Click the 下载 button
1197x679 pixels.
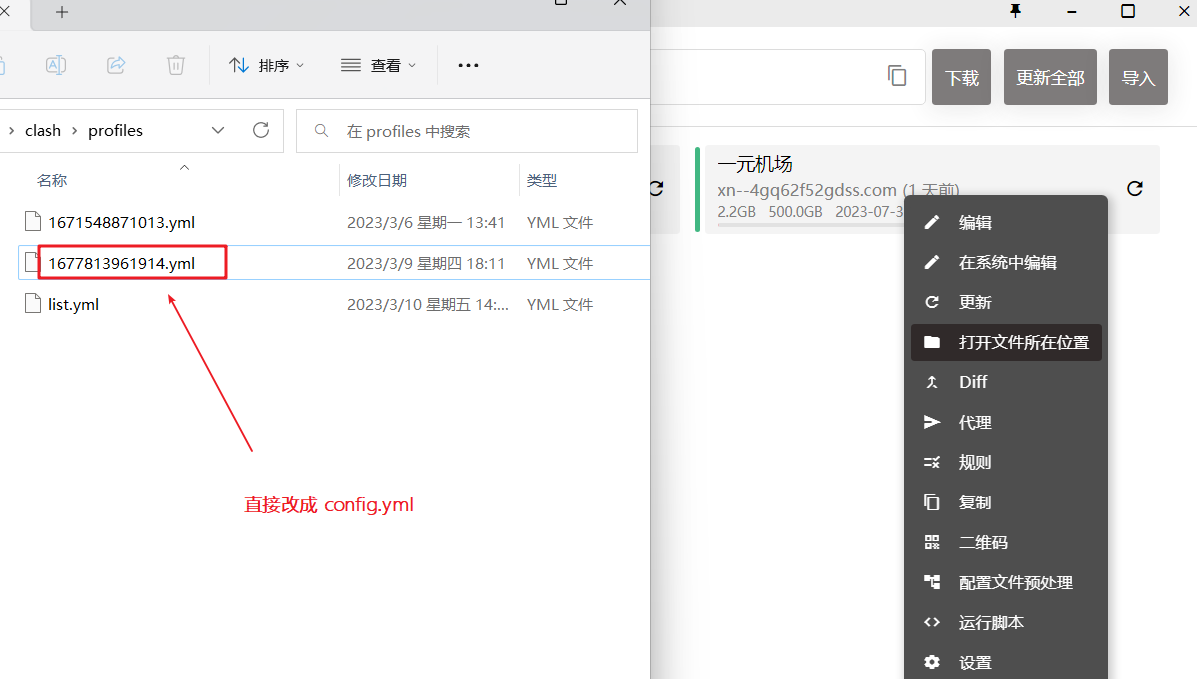(x=961, y=77)
